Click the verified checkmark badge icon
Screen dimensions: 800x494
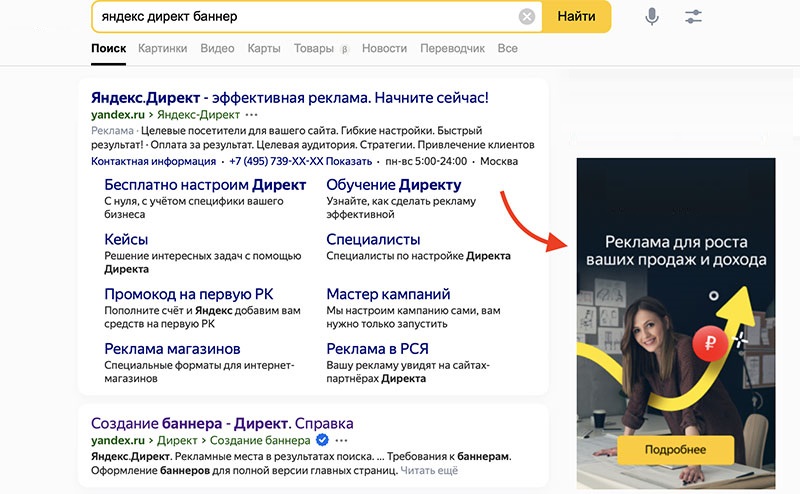(323, 440)
